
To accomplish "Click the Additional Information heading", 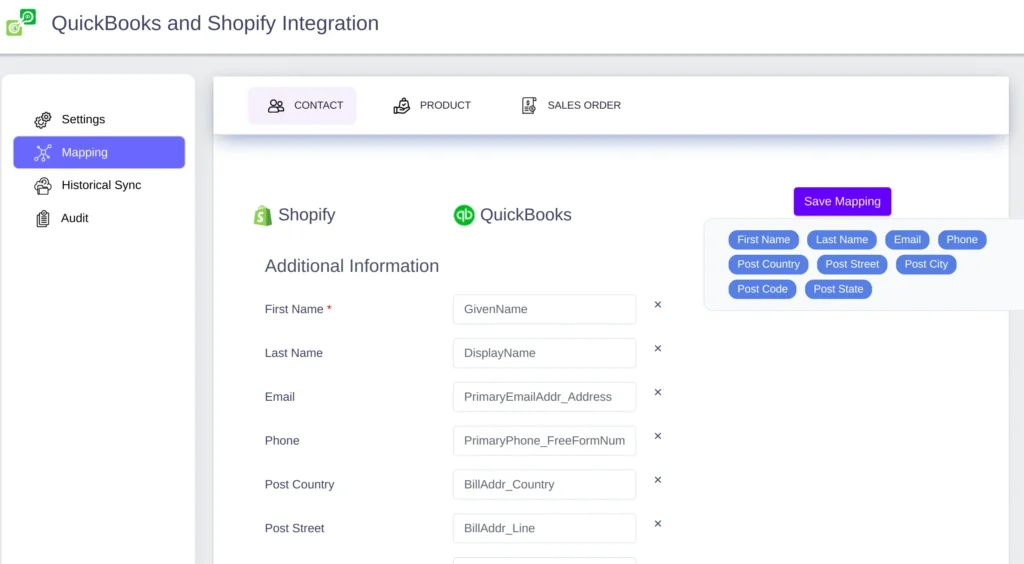I will point(351,266).
